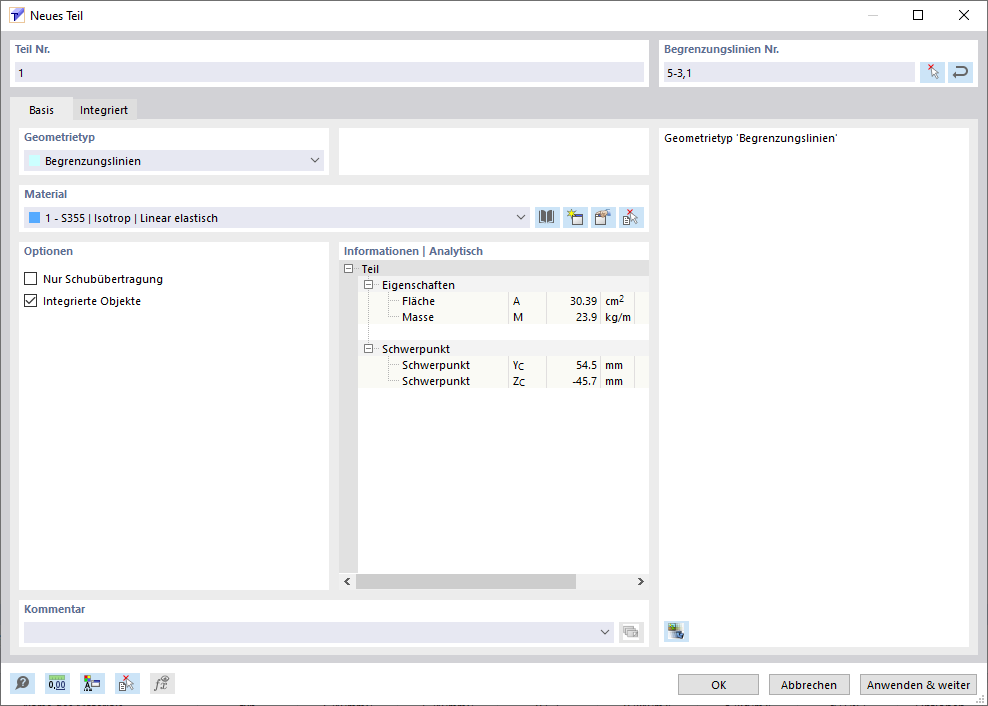Create new material via star icon
988x706 pixels.
pos(575,217)
